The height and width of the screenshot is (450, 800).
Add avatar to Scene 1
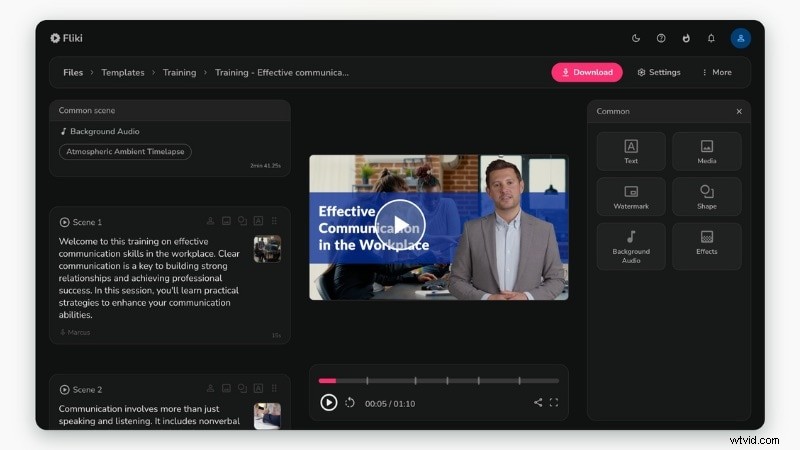pos(210,221)
